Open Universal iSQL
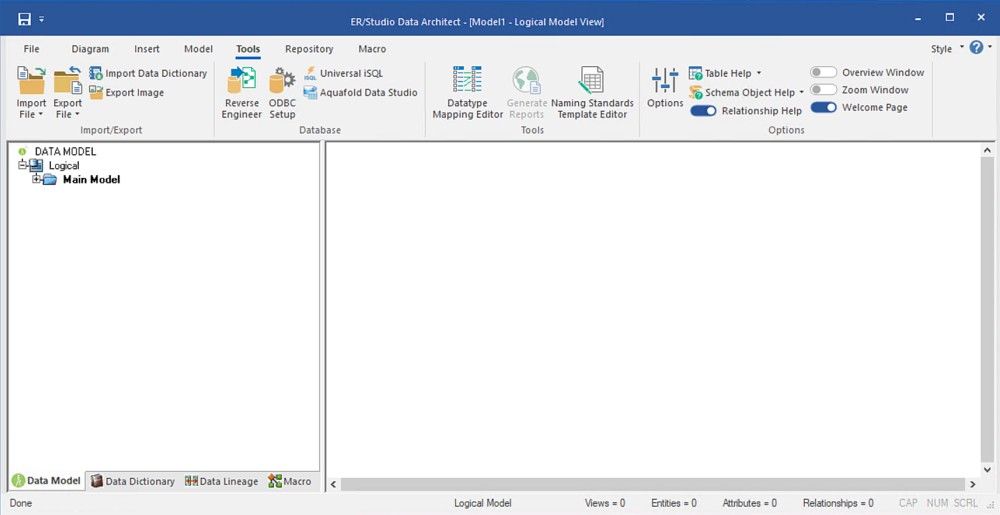The width and height of the screenshot is (1000, 515). 343,73
